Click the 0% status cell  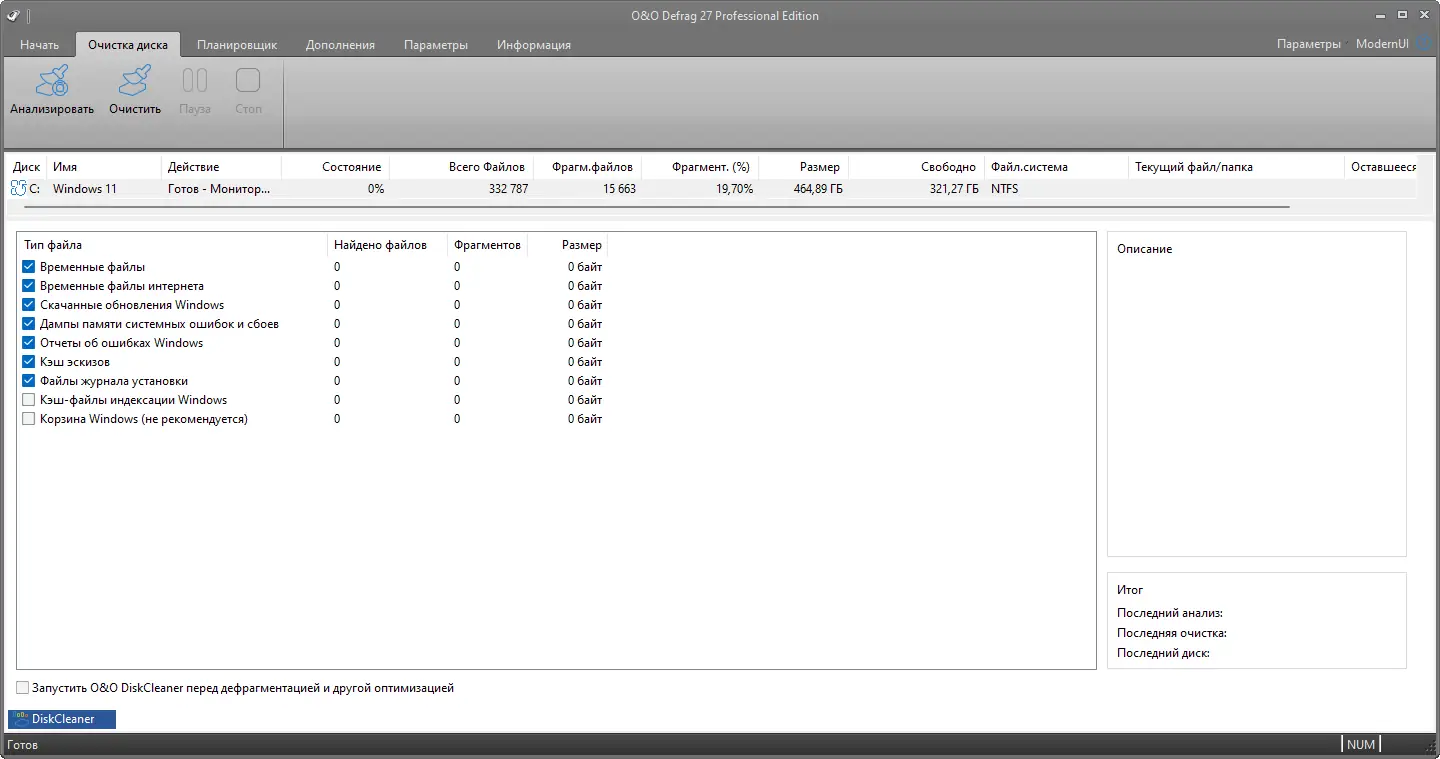375,188
